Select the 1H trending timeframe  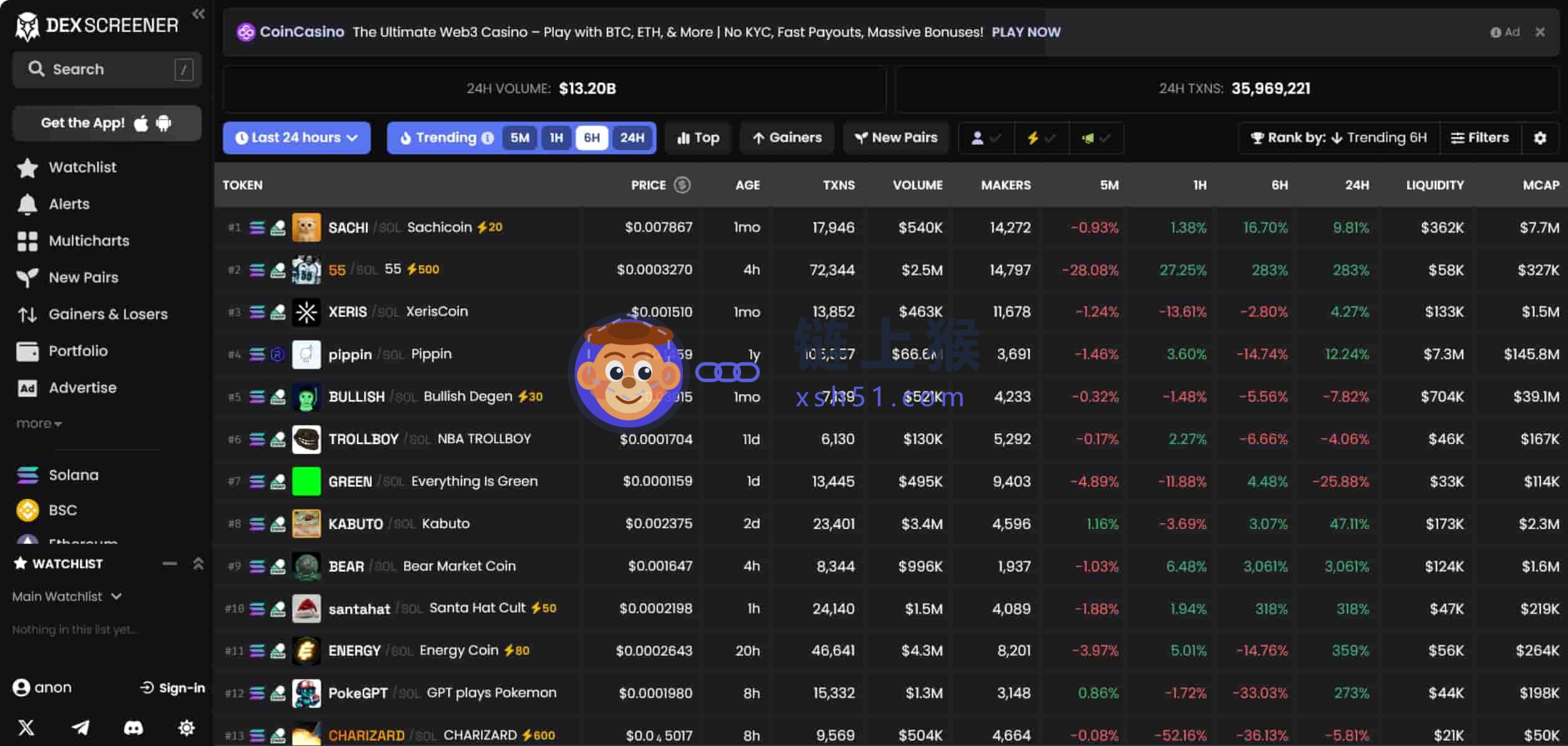[556, 138]
